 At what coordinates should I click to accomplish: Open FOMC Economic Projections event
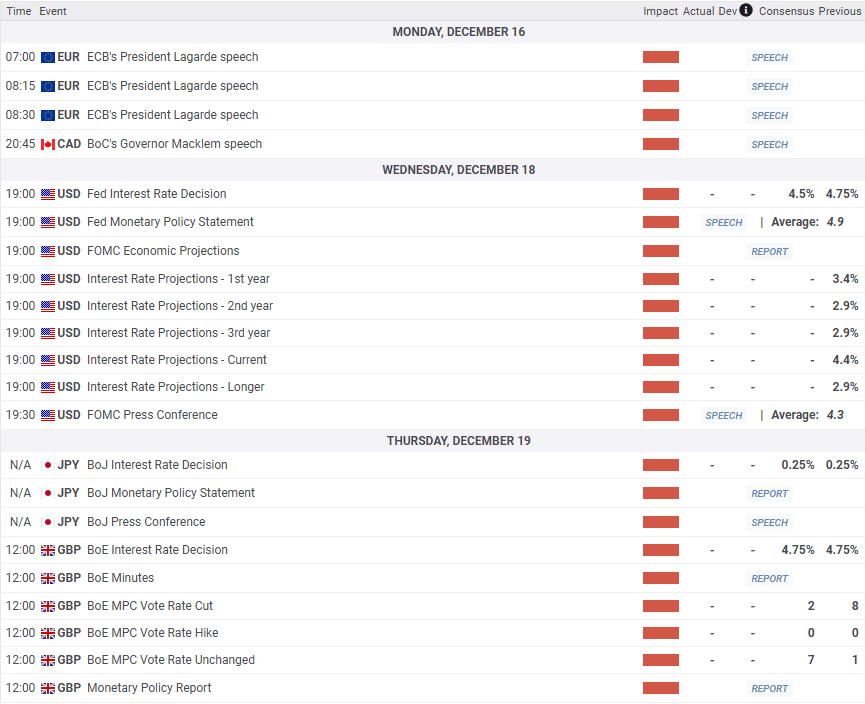pos(163,251)
